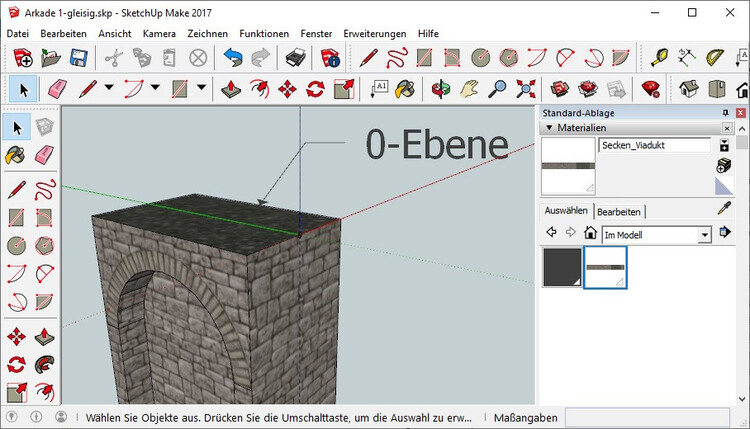Pin the Standard-Ablage tray
The width and height of the screenshot is (750, 429).
pyautogui.click(x=726, y=113)
